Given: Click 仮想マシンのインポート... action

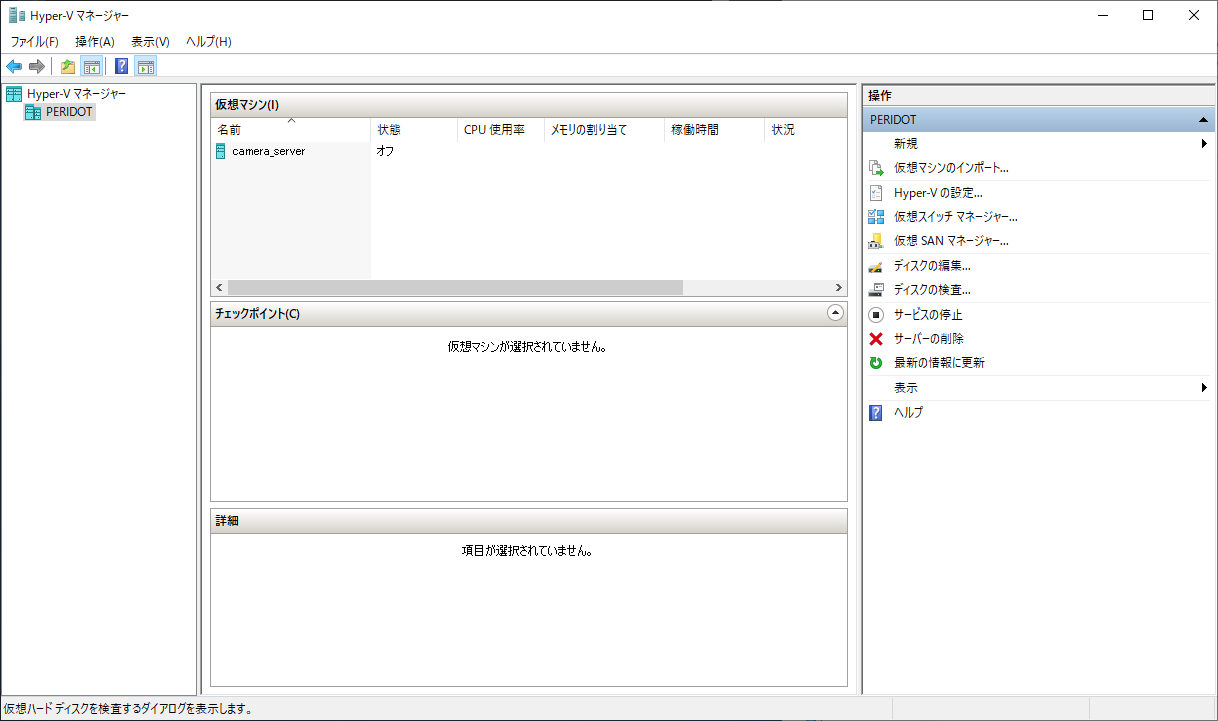Looking at the screenshot, I should (951, 168).
